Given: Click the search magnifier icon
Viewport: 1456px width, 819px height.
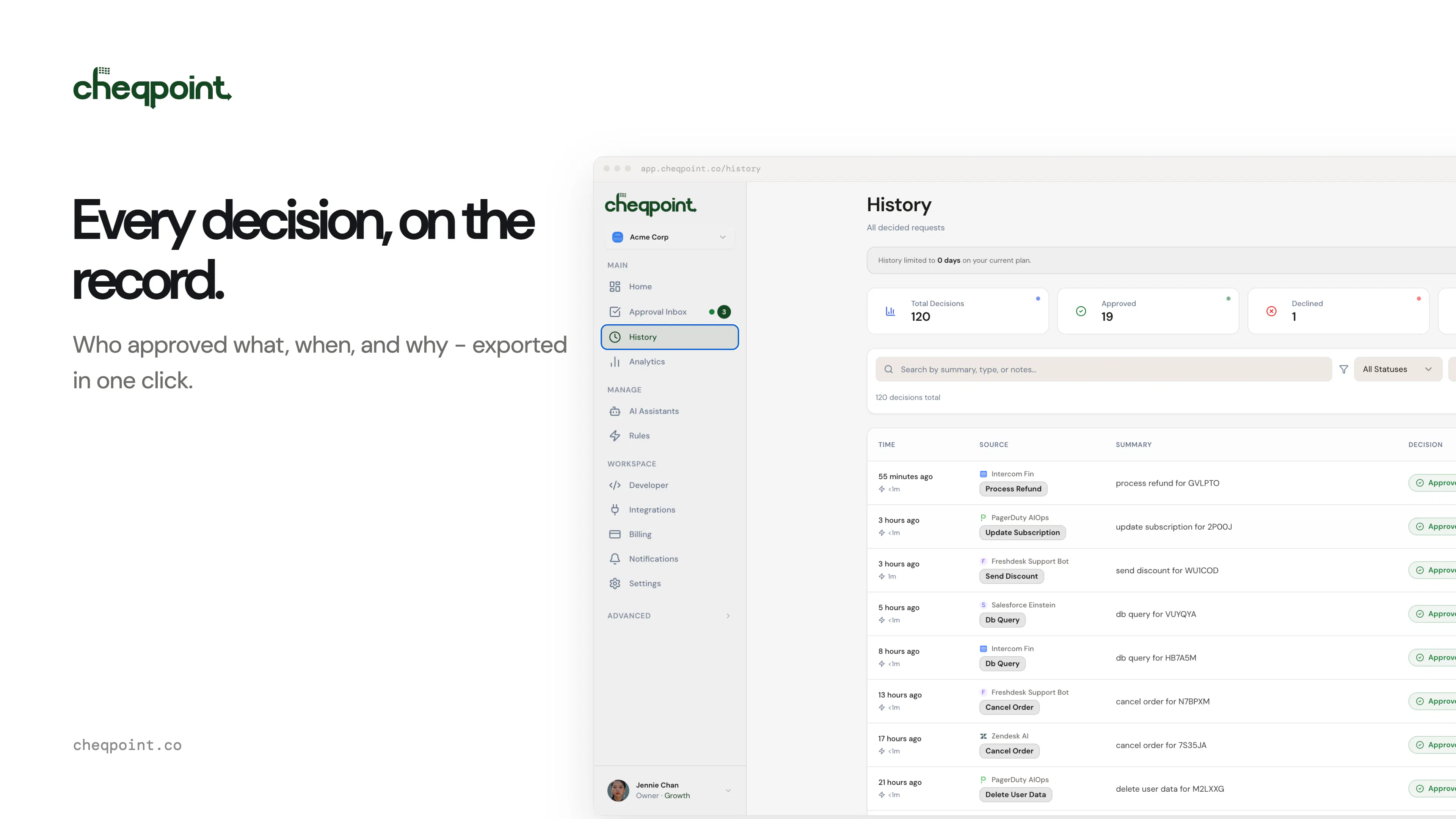Looking at the screenshot, I should coord(888,369).
